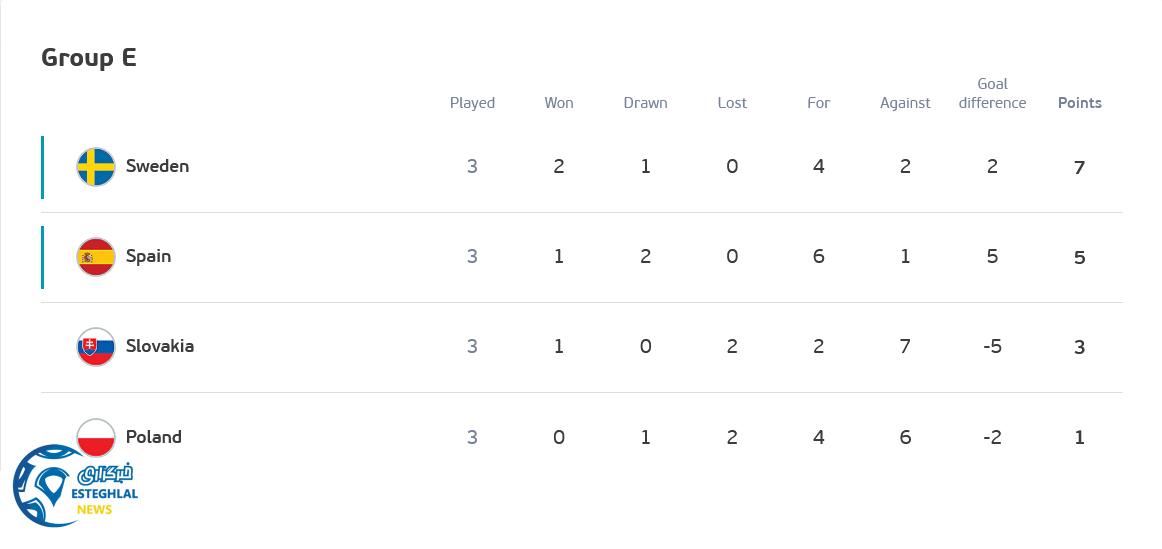Screen dimensions: 1162x549
Task: Click the Drawn column header
Action: [645, 103]
